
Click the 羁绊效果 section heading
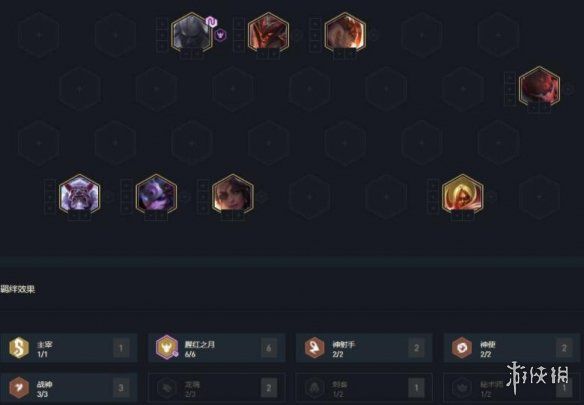click(18, 289)
